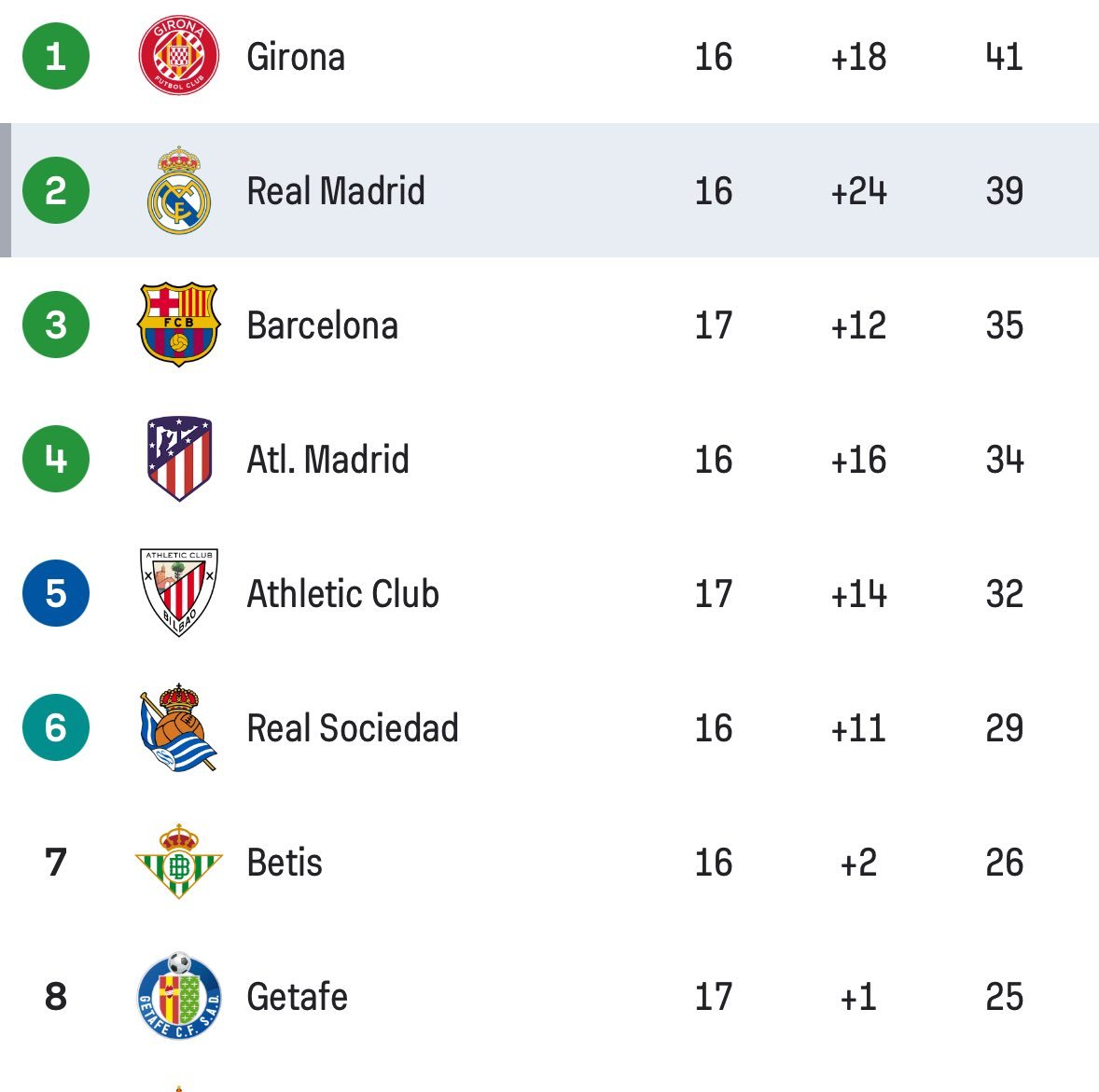Click the Real Sociedad crest

178,727
